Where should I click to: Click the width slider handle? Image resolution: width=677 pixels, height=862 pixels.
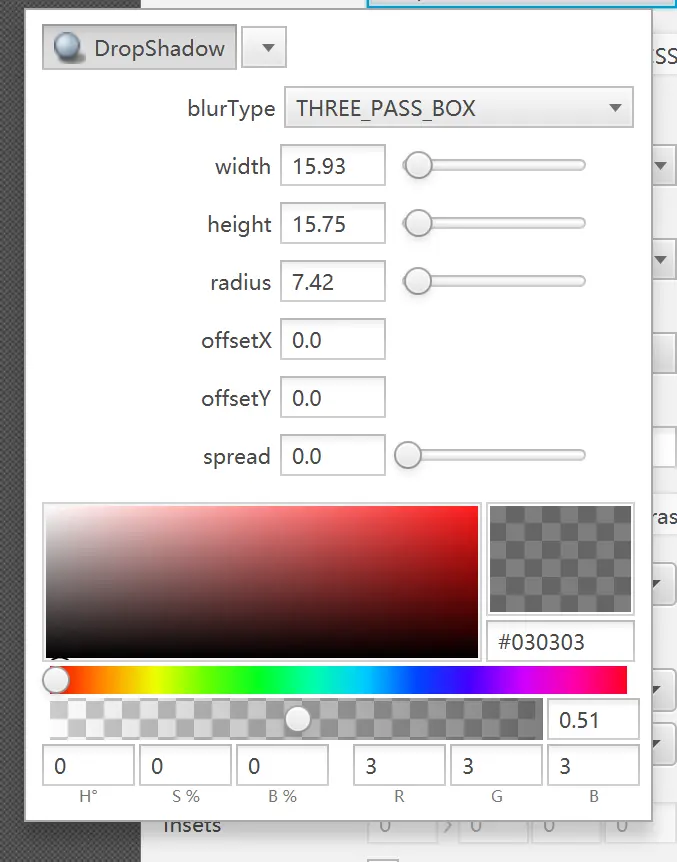pos(417,166)
